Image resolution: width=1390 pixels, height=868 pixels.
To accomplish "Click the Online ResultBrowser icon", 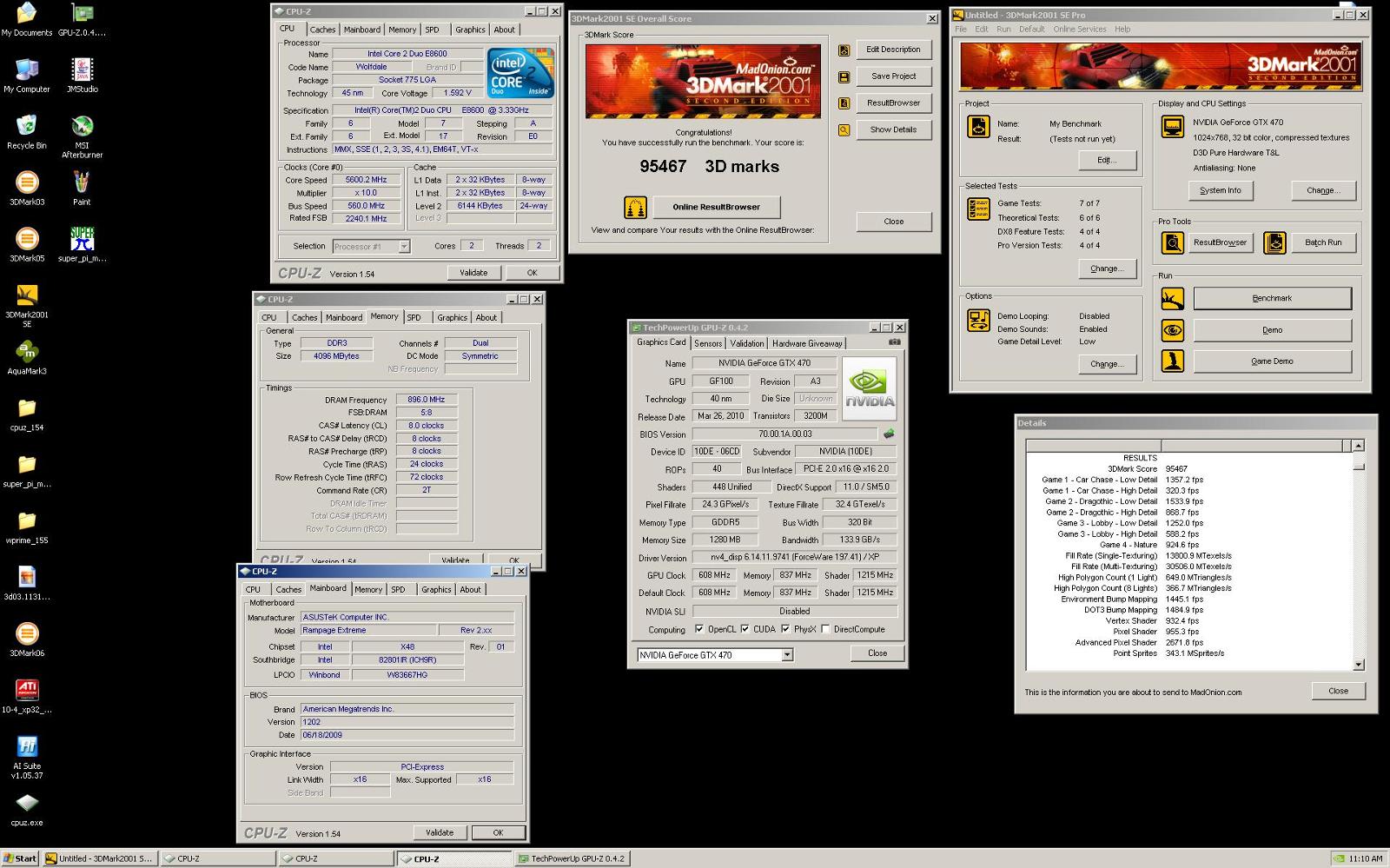I will (x=636, y=208).
